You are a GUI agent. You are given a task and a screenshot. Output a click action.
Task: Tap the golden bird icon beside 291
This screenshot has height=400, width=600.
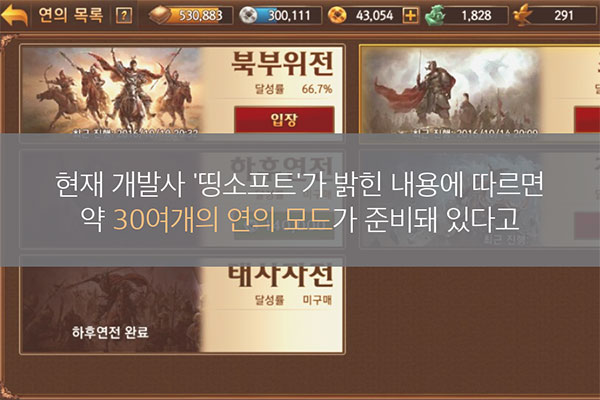point(523,15)
